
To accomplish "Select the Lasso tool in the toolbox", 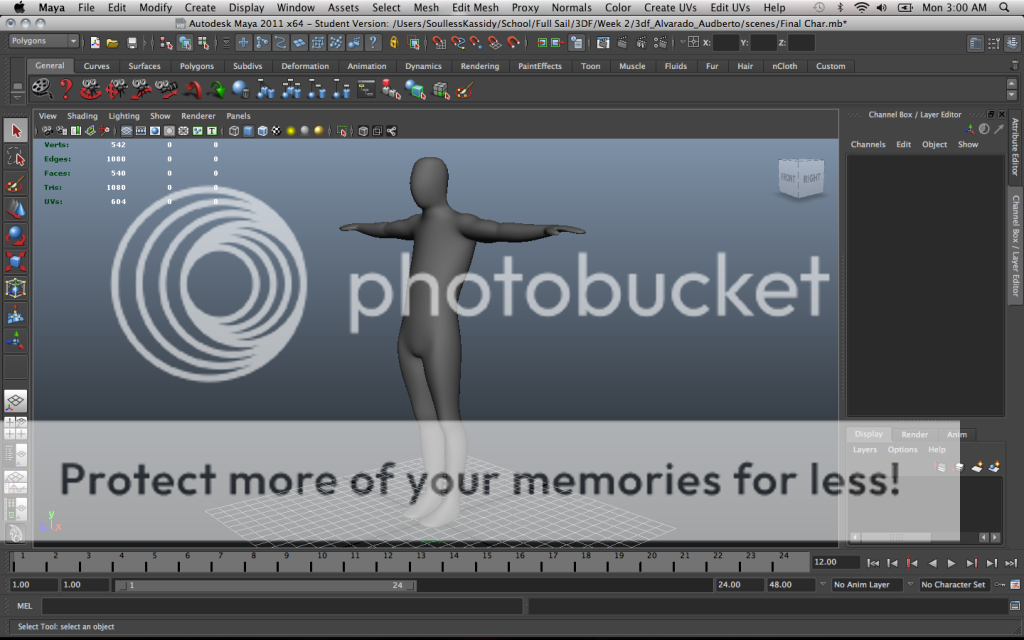I will pos(16,158).
